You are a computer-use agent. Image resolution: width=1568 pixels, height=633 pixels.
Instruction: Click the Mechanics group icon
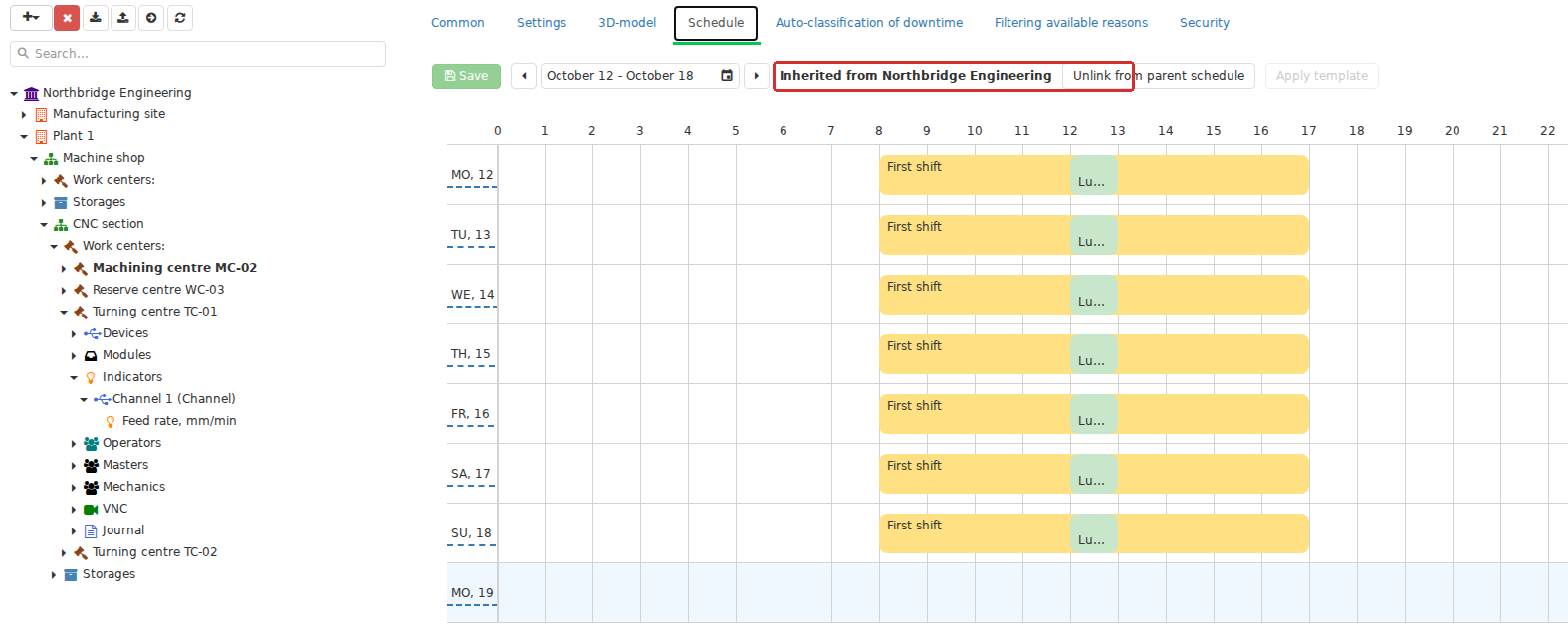pyautogui.click(x=91, y=487)
